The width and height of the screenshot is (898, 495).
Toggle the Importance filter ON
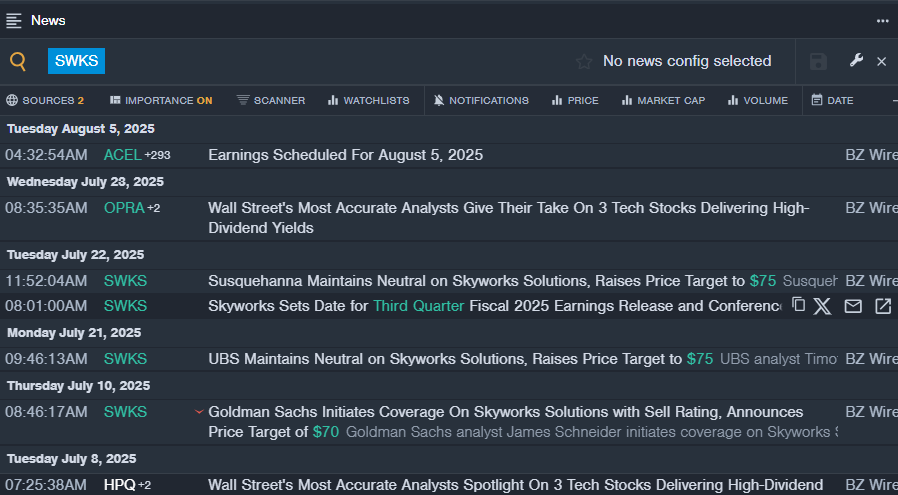[161, 100]
